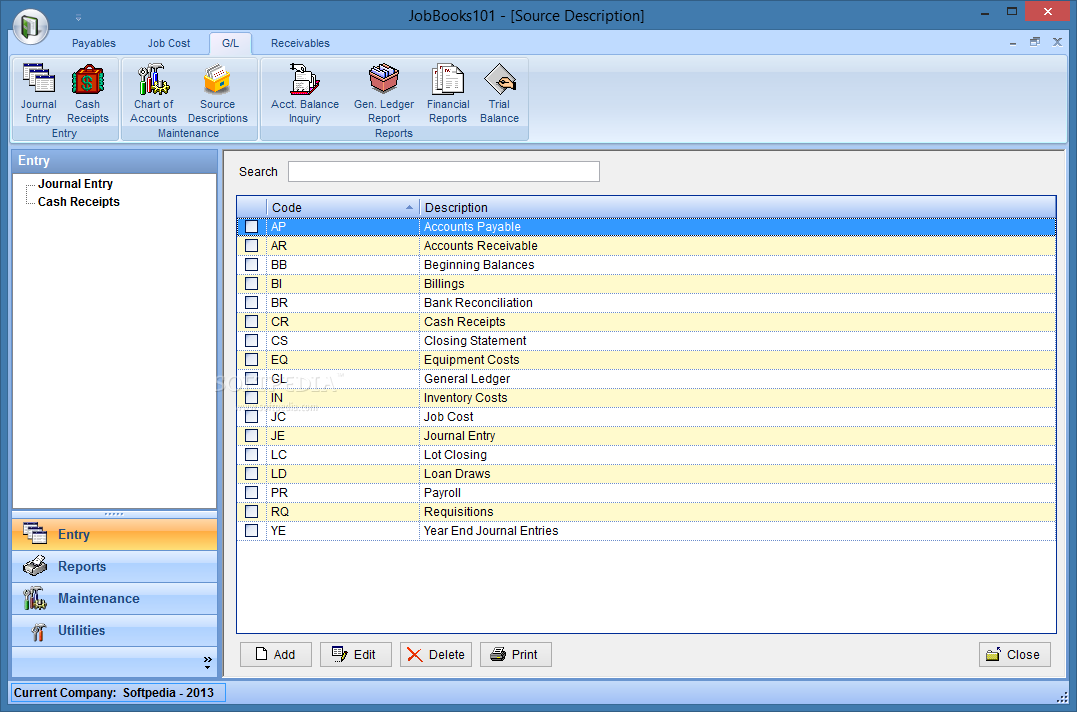Click the Close button at bottom right
The width and height of the screenshot is (1077, 712).
[x=1014, y=654]
